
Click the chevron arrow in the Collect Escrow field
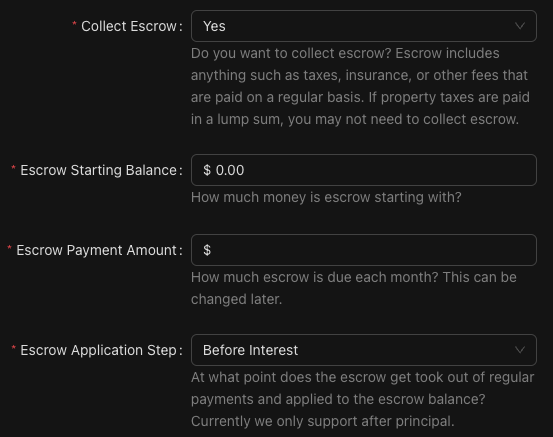pos(519,26)
